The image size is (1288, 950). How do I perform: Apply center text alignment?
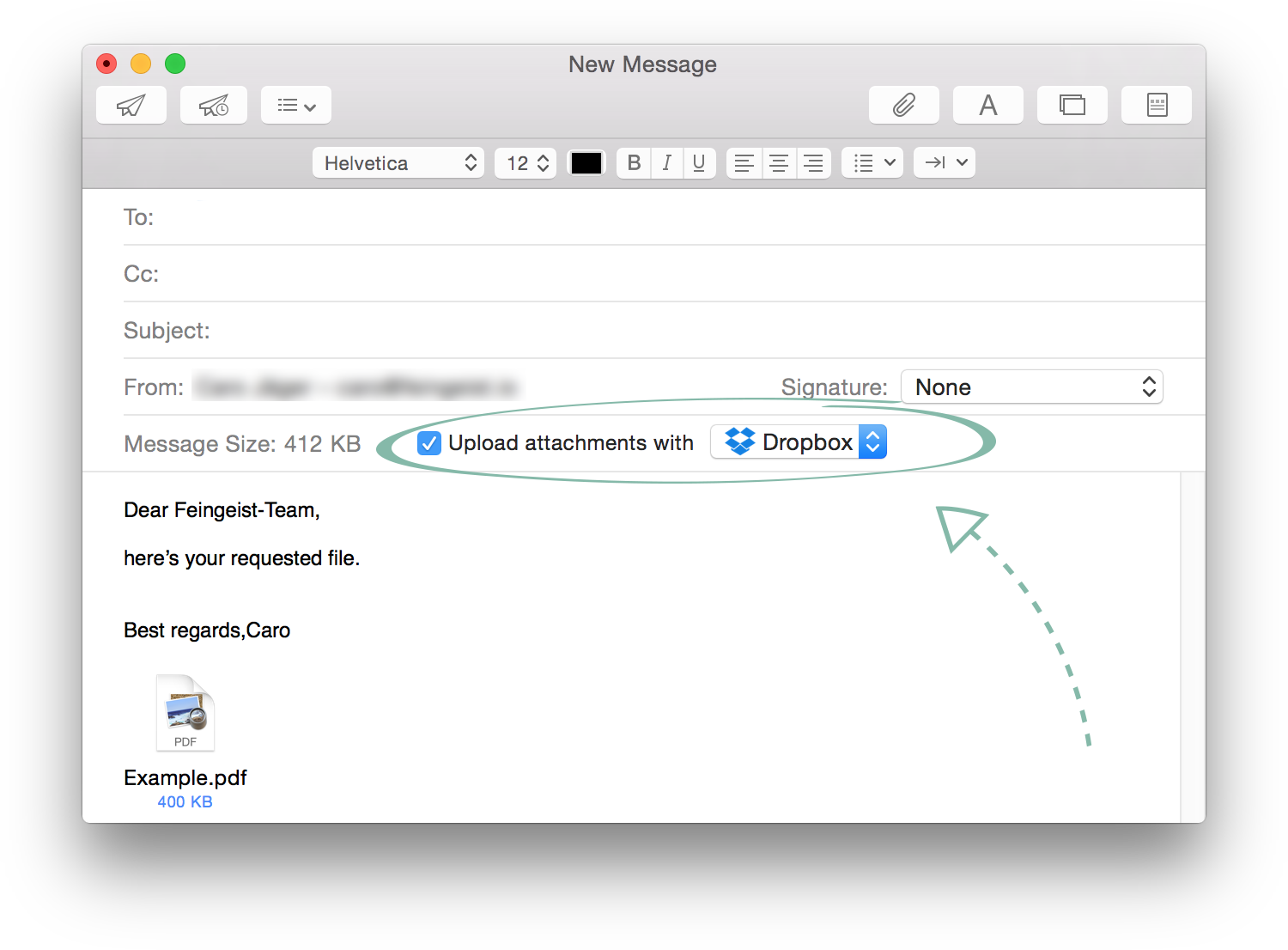(779, 162)
